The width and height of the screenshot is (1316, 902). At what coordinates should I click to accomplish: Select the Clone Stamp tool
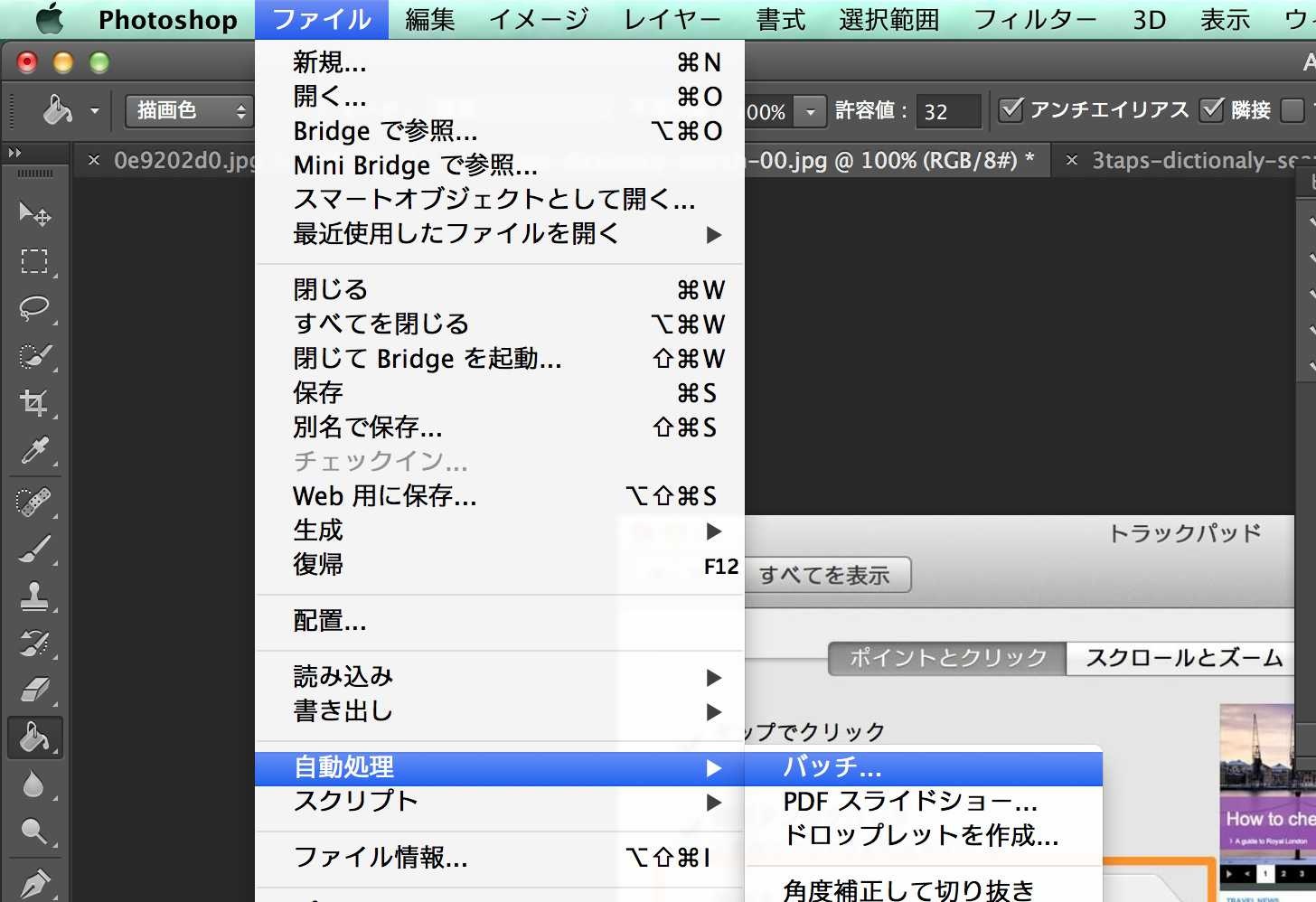coord(34,596)
